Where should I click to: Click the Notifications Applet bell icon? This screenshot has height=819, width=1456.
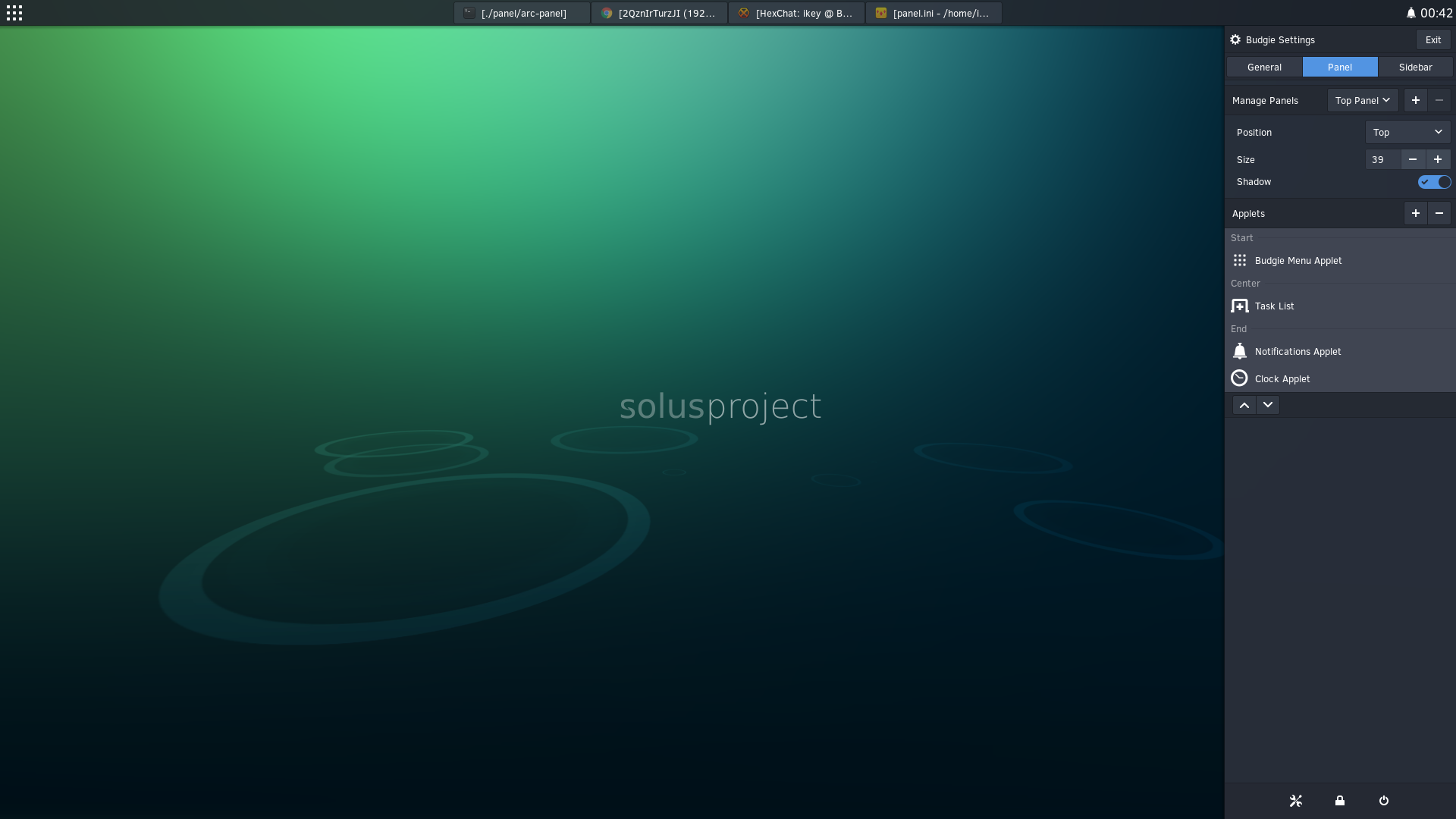click(1240, 351)
